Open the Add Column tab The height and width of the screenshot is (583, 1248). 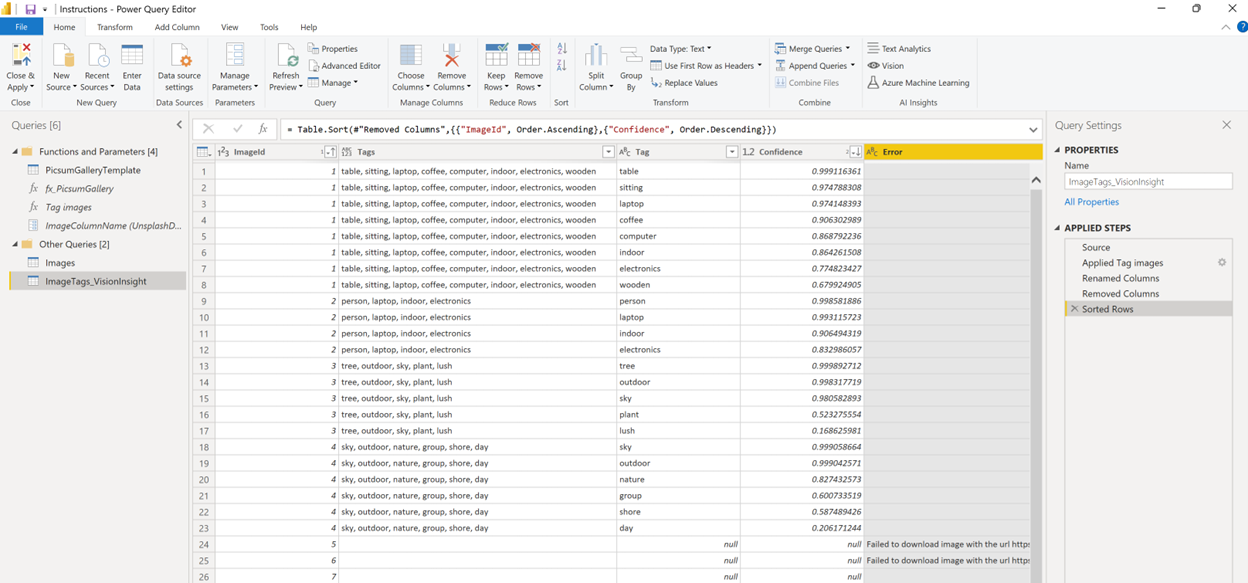[x=177, y=27]
